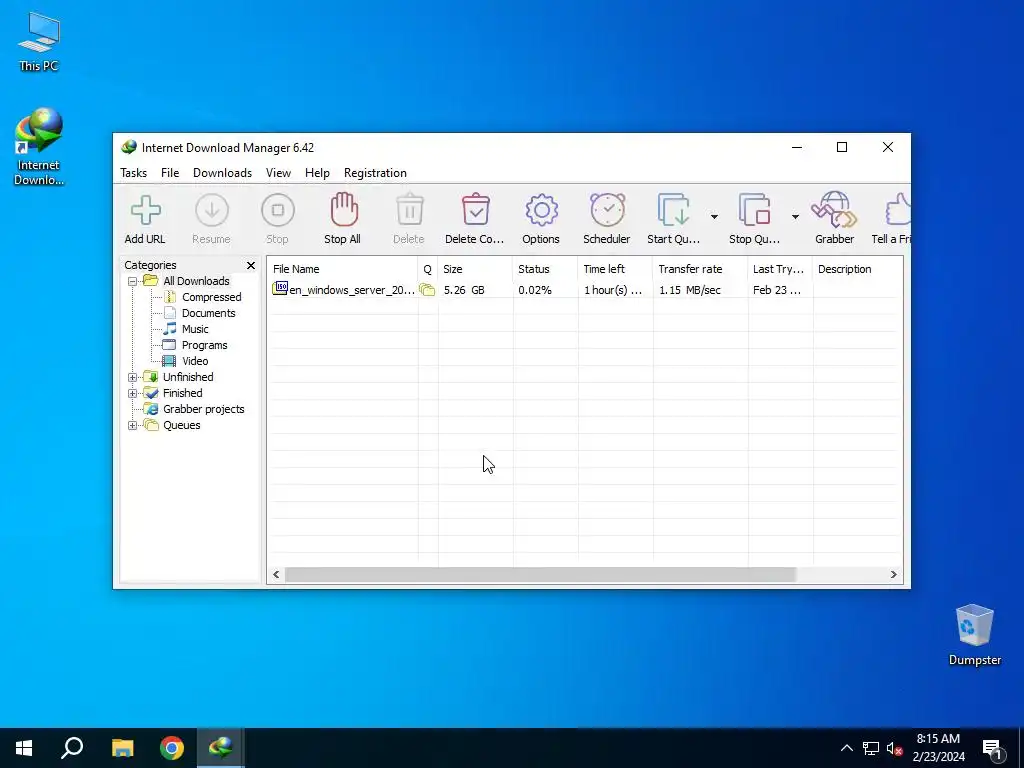1024x768 pixels.
Task: Select the Finished category
Action: (x=182, y=393)
